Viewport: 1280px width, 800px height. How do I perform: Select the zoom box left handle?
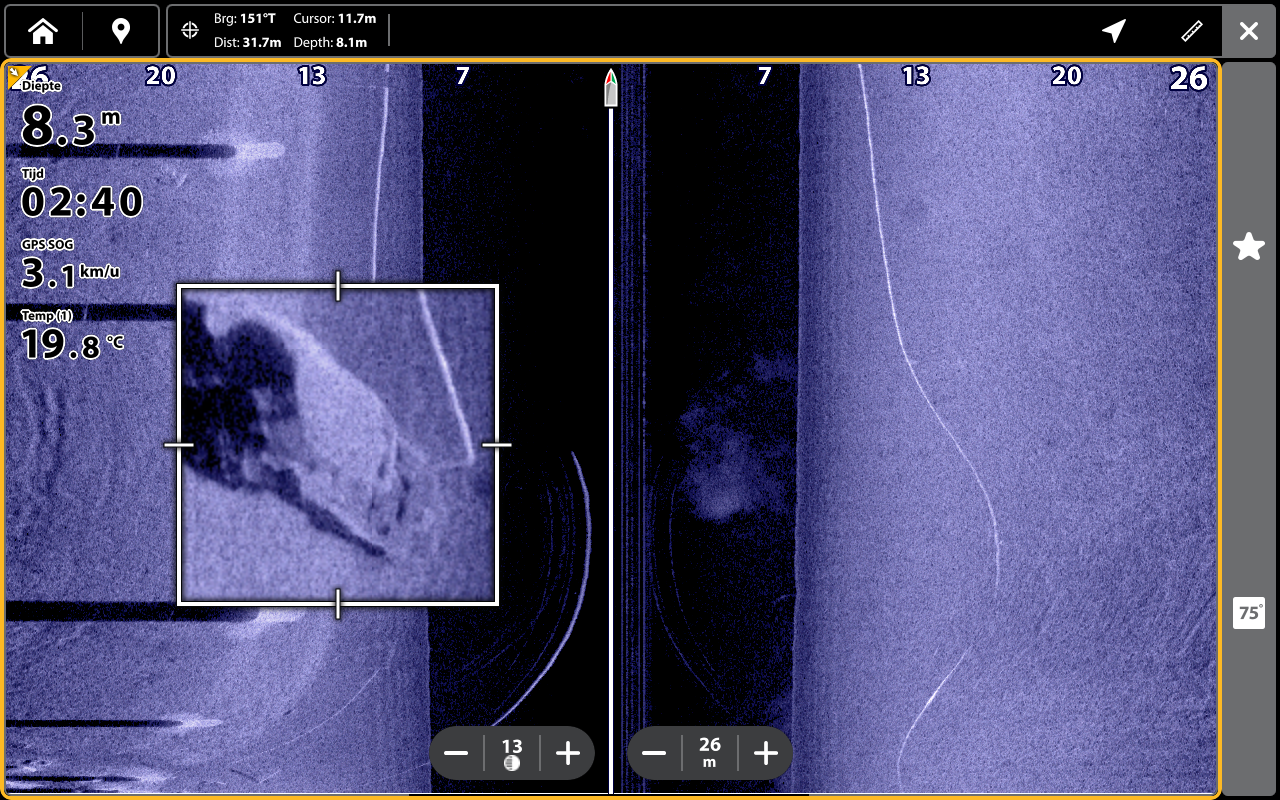179,445
